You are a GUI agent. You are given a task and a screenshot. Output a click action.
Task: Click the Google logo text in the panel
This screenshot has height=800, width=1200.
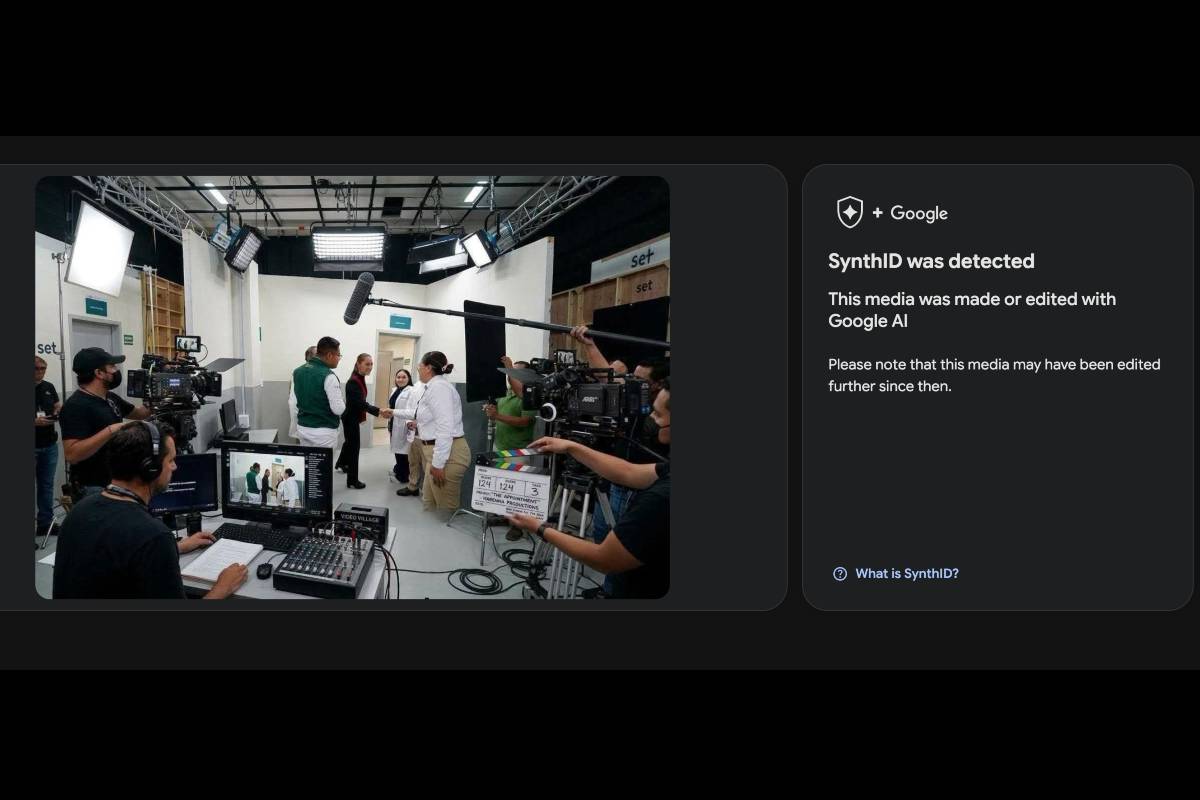point(919,213)
